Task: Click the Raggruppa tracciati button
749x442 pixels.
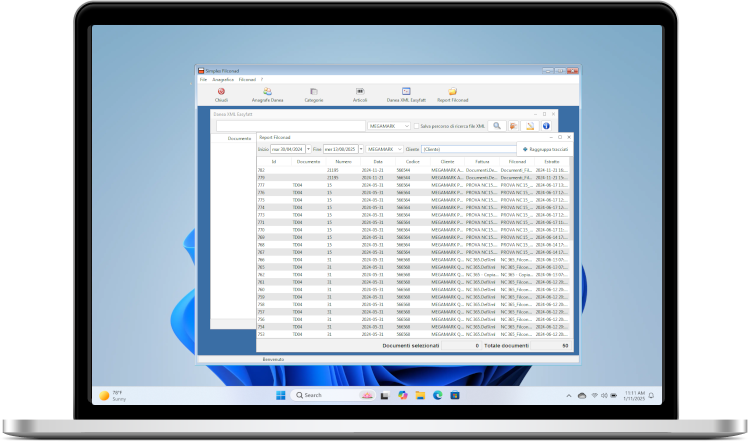Action: tap(545, 149)
